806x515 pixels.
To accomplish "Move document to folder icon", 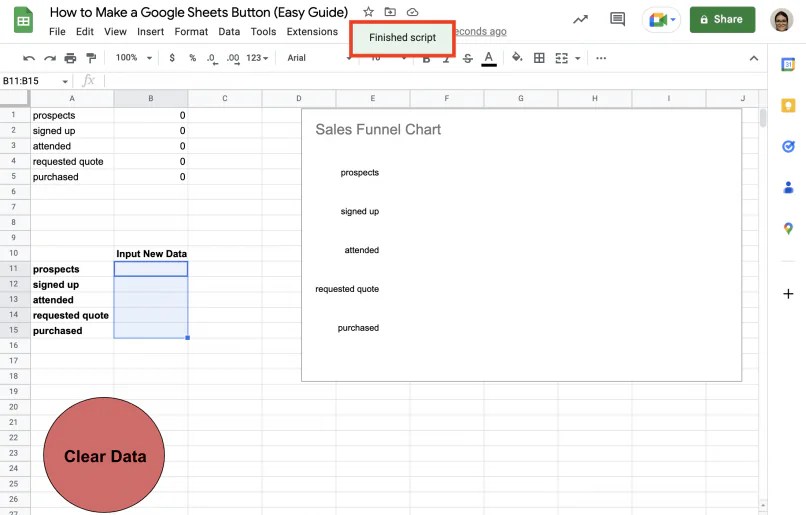I will (390, 12).
